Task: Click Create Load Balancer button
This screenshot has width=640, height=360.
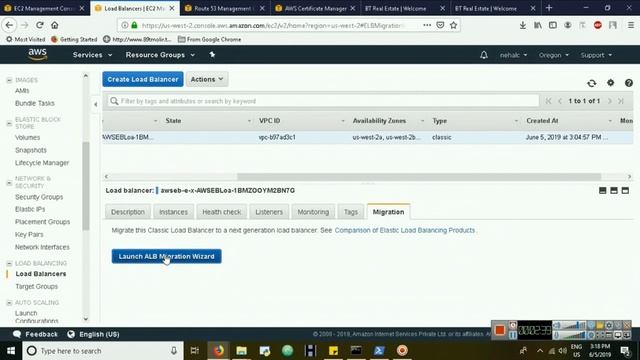Action: click(143, 79)
